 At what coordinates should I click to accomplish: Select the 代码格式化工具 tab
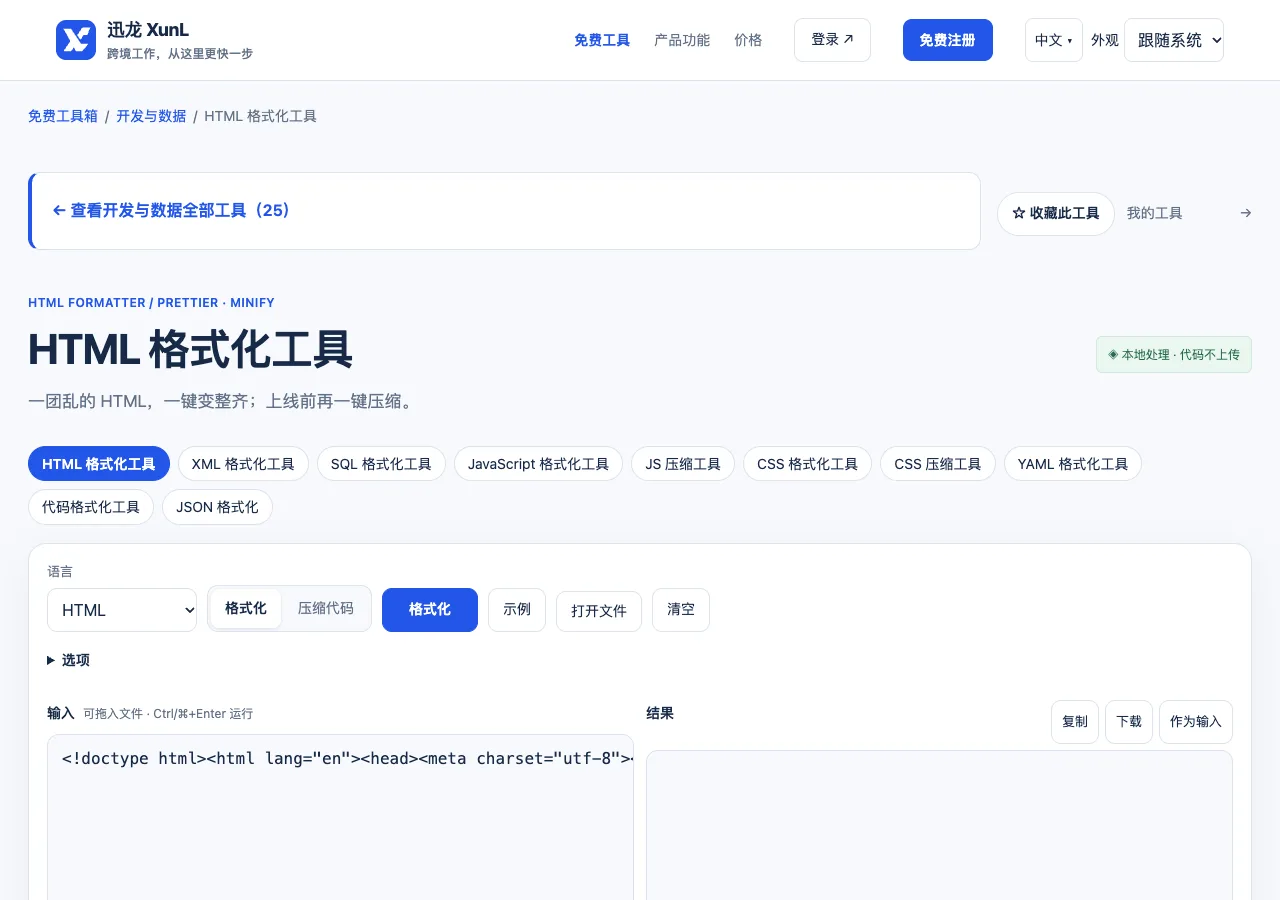click(91, 507)
